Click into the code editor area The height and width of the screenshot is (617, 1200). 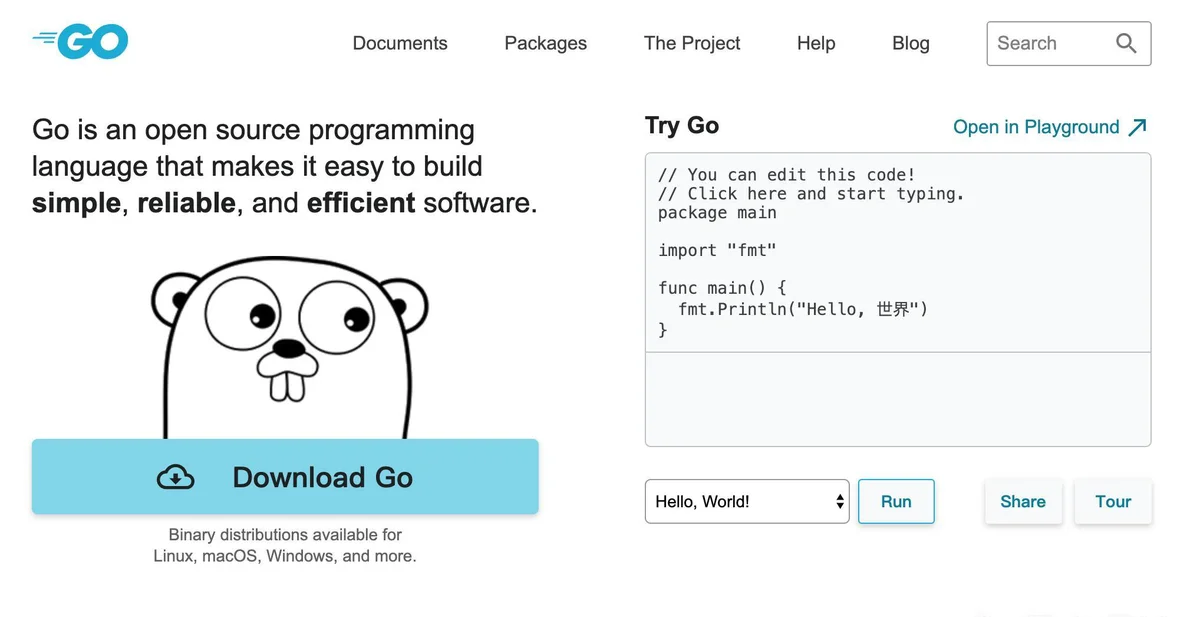pos(898,252)
